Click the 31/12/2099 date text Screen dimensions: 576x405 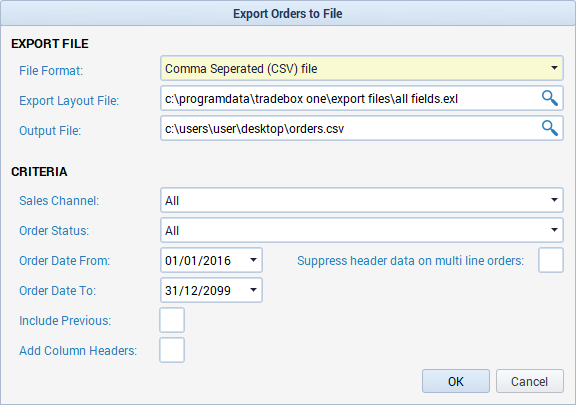coord(198,291)
